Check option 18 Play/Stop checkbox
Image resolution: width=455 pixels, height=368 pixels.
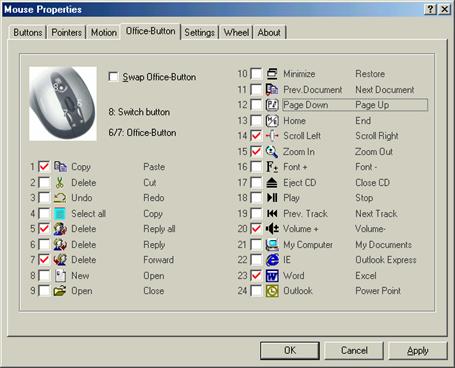point(256,198)
